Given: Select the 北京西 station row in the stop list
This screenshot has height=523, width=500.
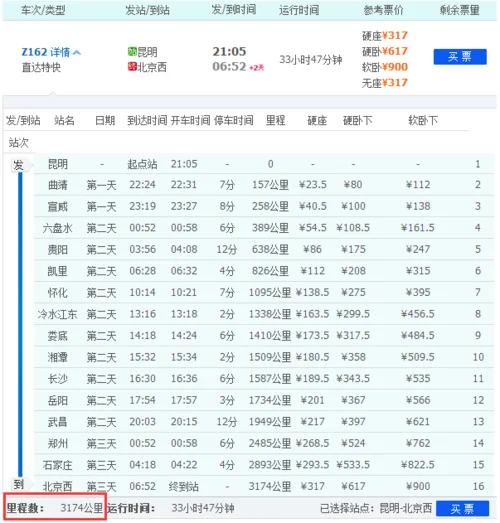Looking at the screenshot, I should 264,486.
